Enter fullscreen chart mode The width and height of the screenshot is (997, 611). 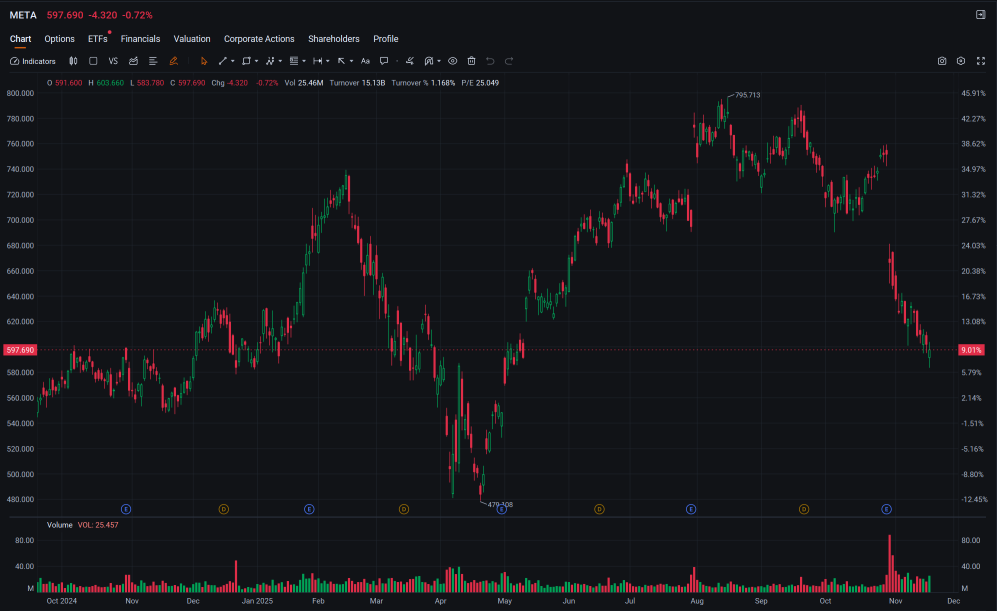[980, 61]
